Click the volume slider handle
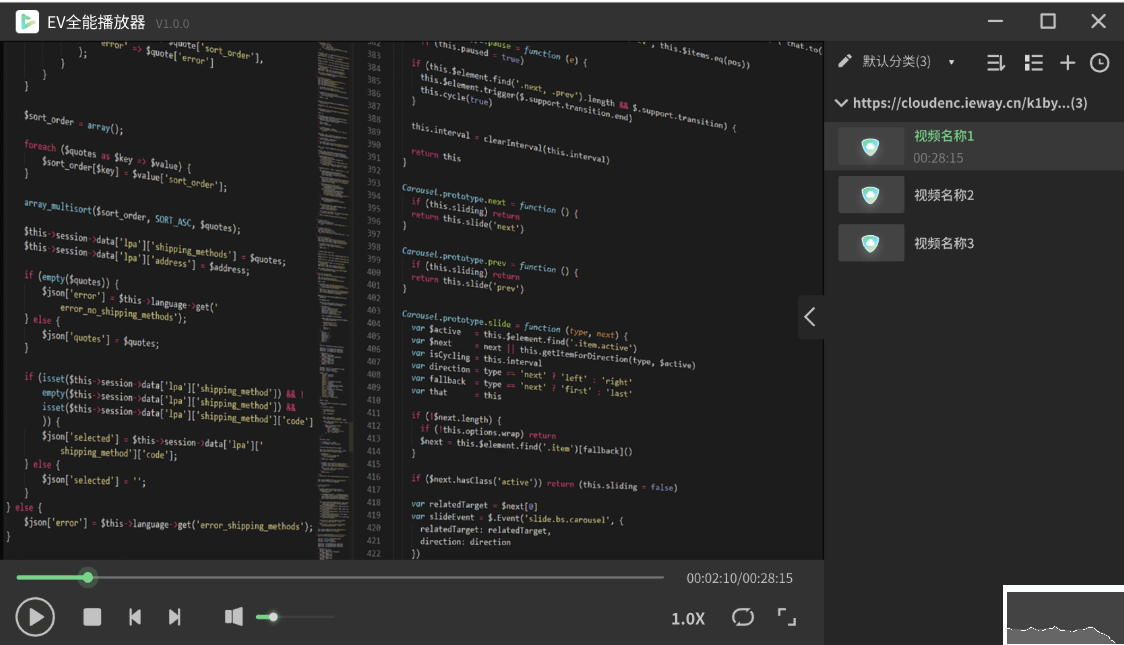Screen dimensions: 1124x645 tap(273, 617)
